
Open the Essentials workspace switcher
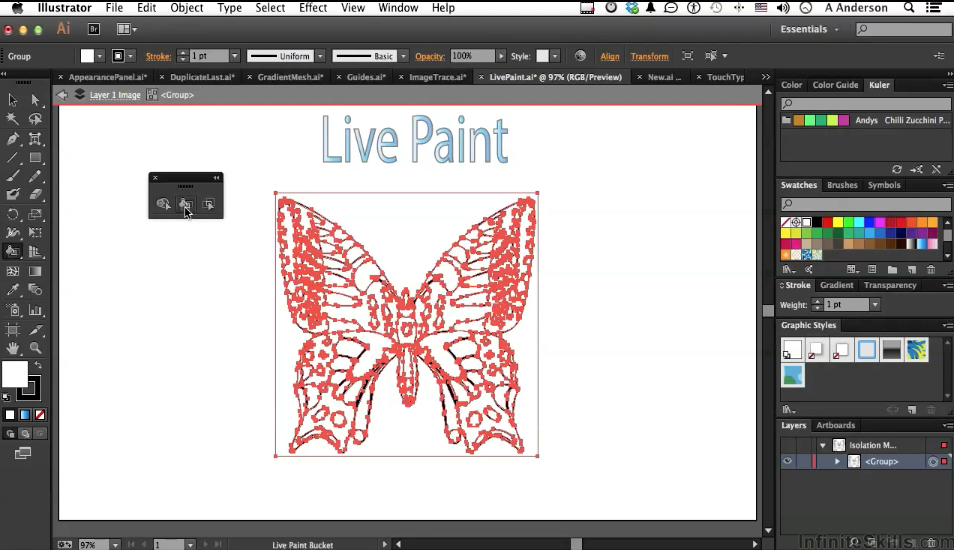coord(809,29)
